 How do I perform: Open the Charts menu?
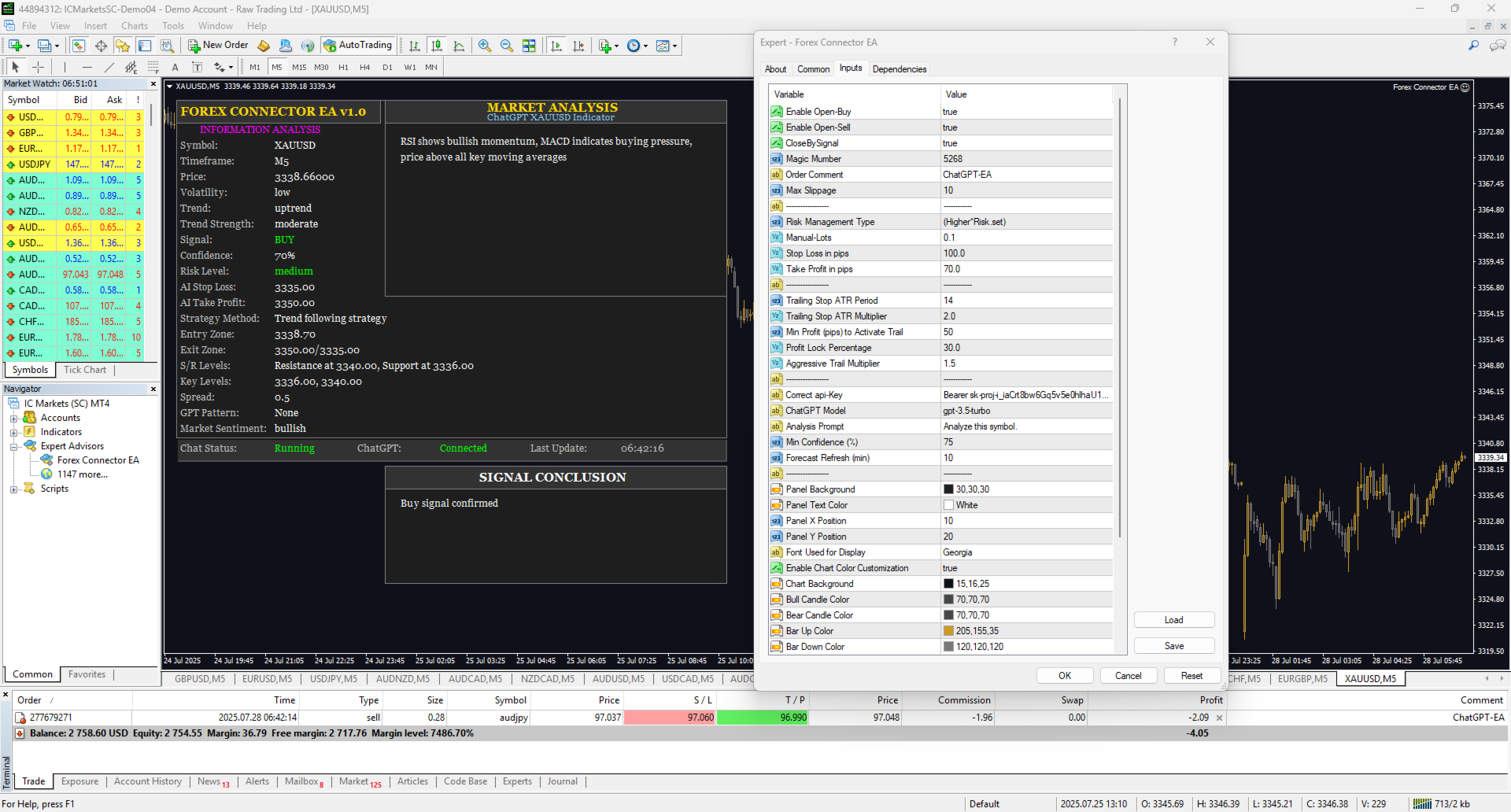point(134,25)
